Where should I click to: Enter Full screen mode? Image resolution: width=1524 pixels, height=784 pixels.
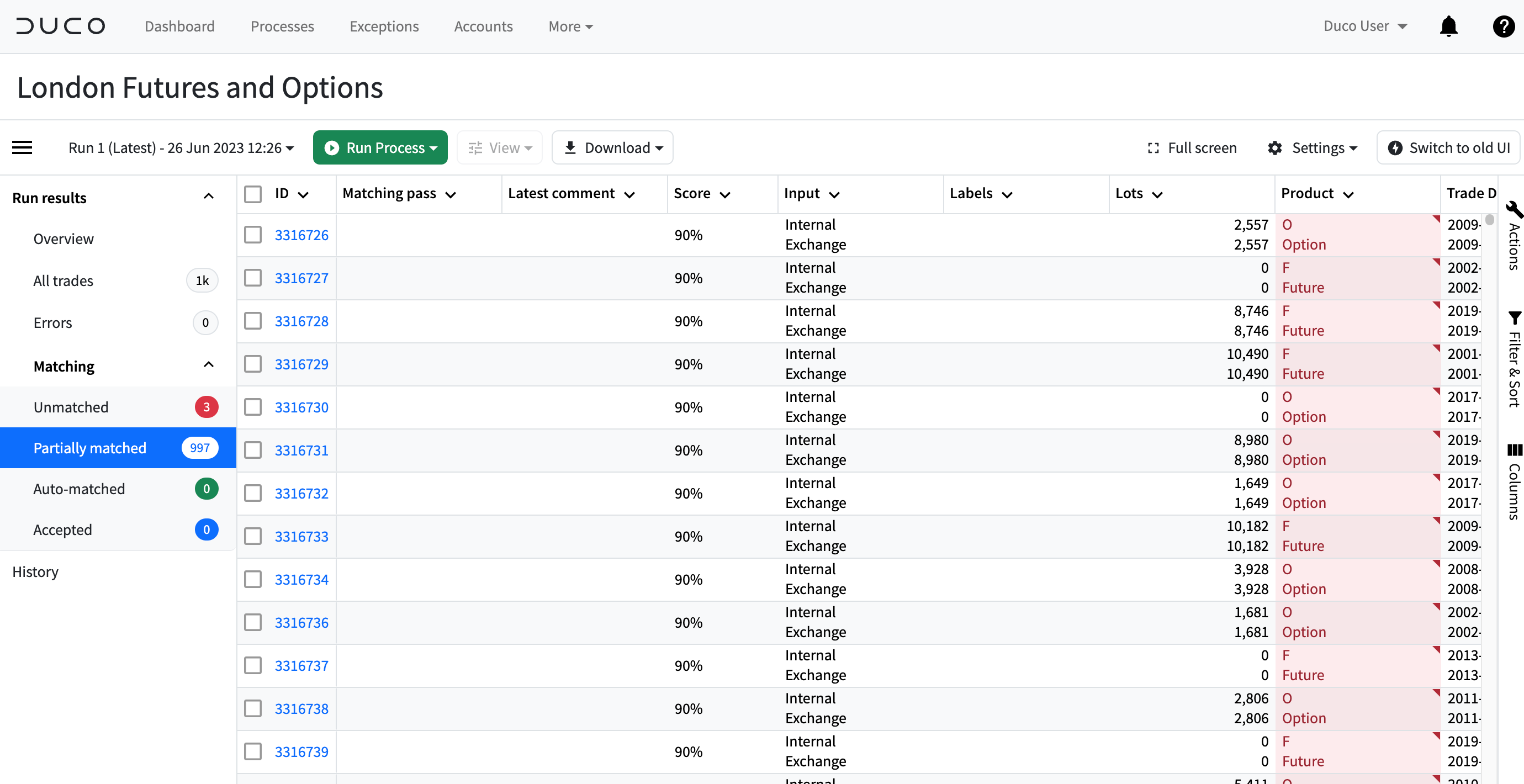coord(1192,147)
